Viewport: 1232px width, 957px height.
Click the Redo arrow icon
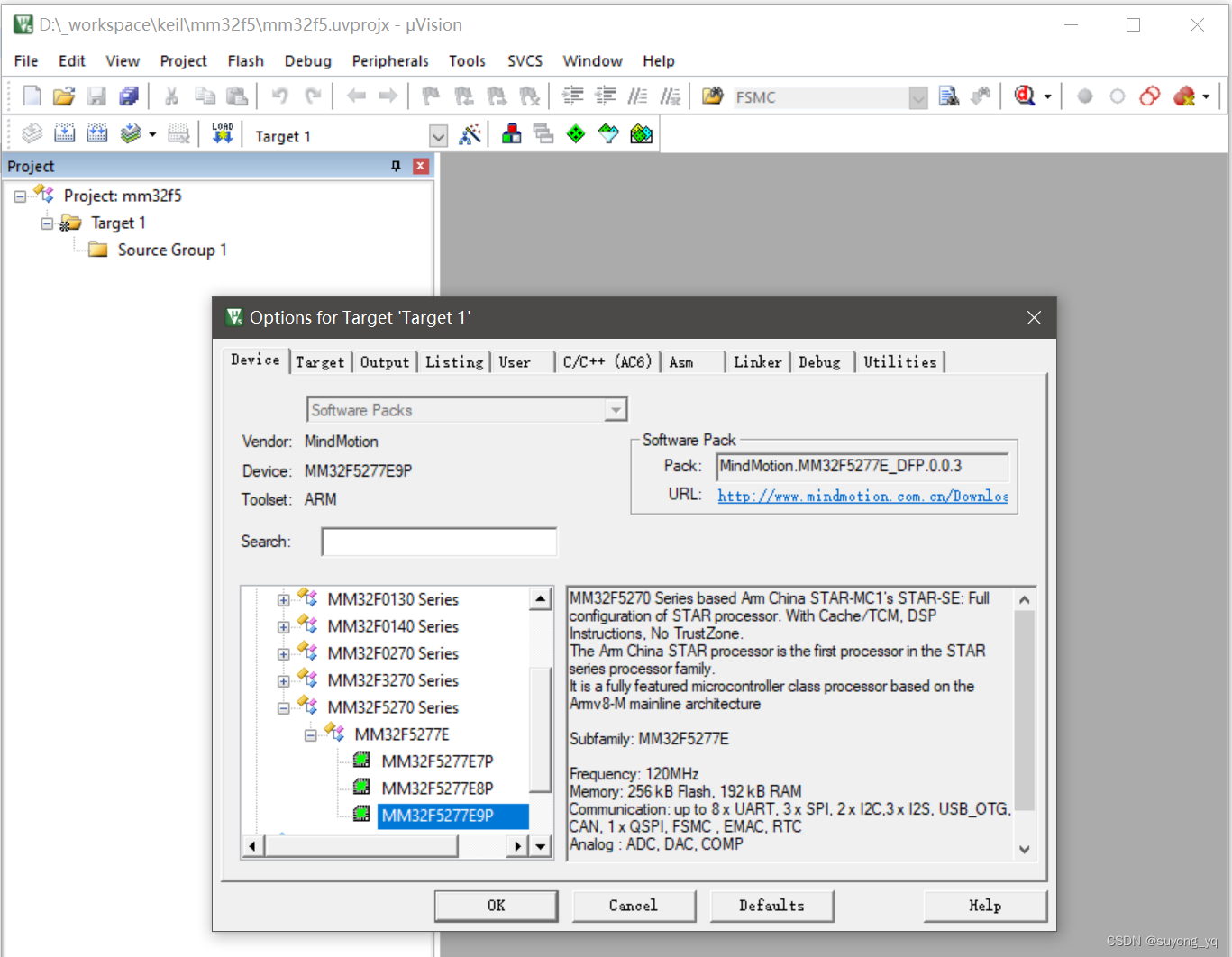[x=313, y=96]
